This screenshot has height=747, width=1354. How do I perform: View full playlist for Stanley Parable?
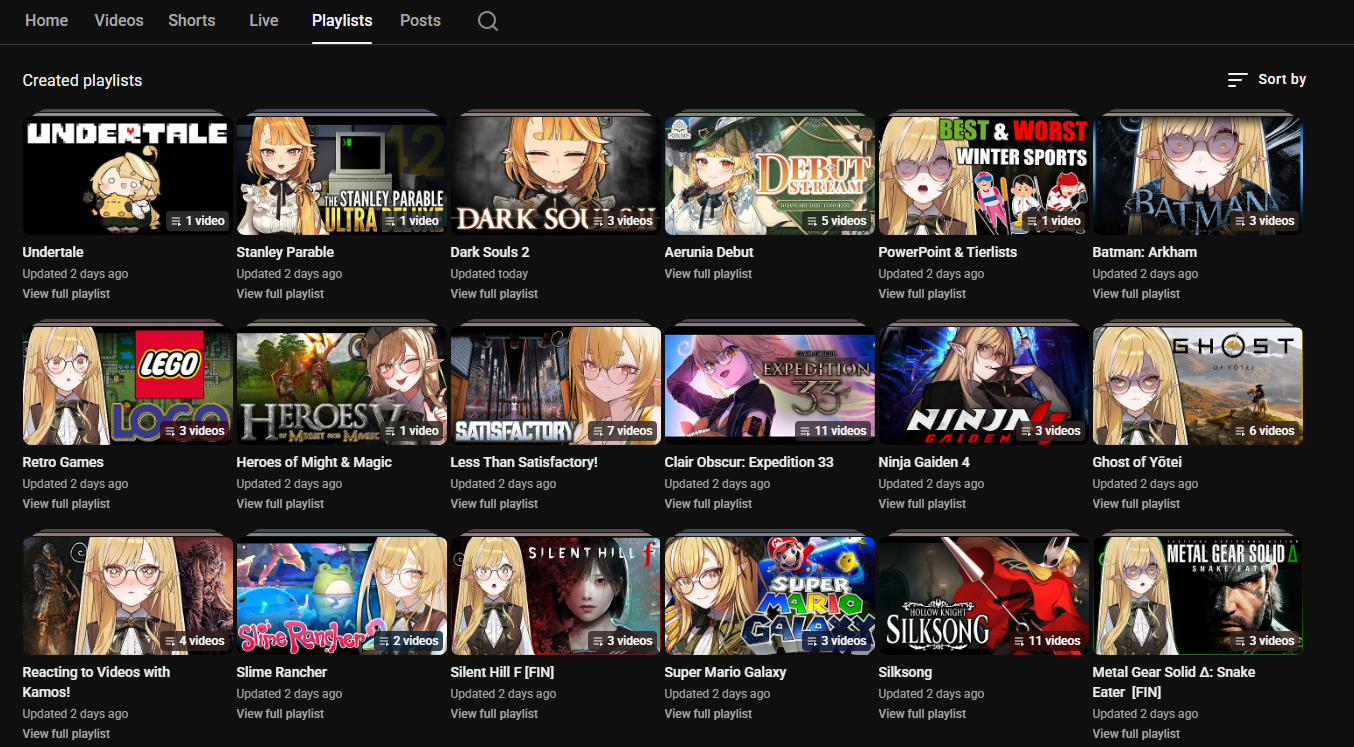280,294
